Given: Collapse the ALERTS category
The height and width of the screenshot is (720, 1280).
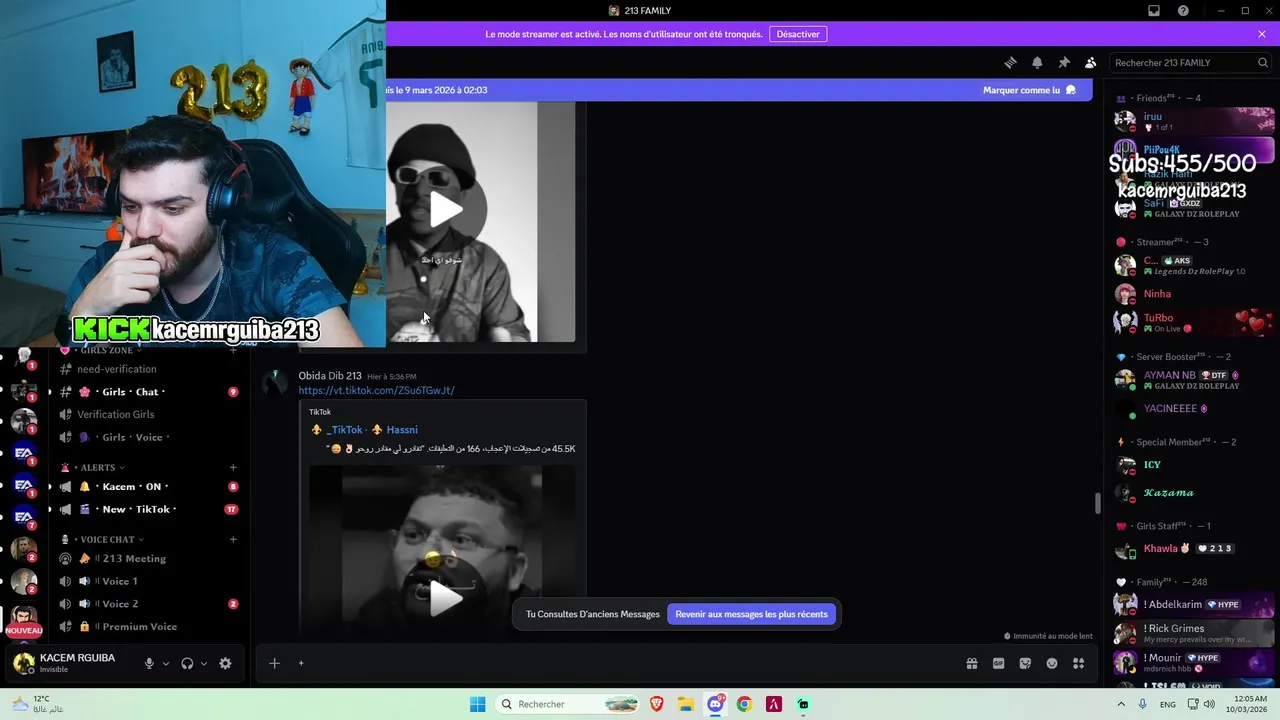Looking at the screenshot, I should [98, 467].
